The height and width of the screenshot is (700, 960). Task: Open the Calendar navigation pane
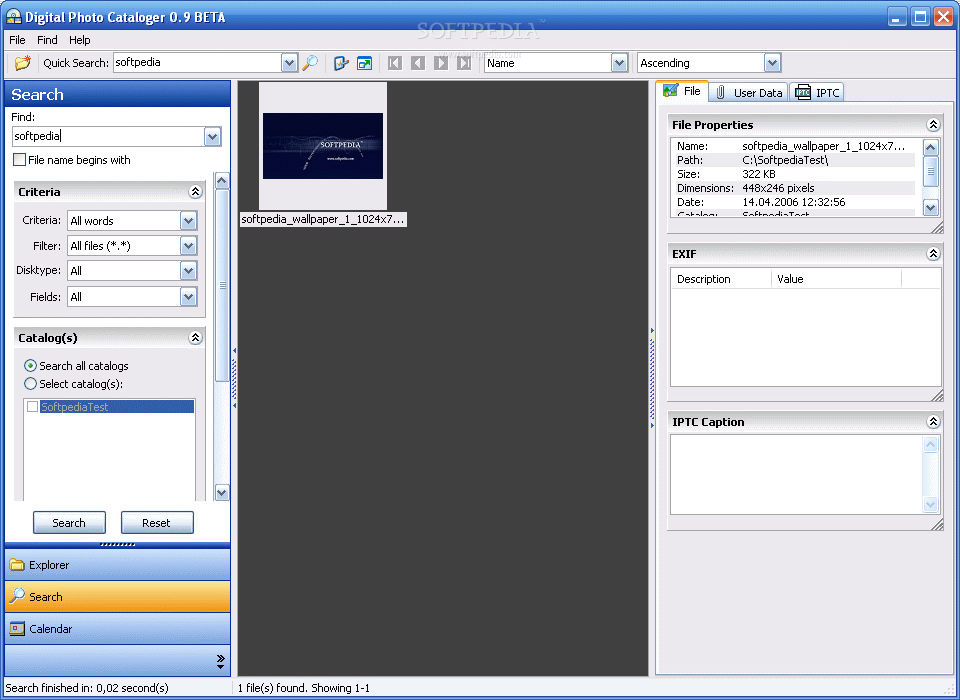tap(118, 628)
